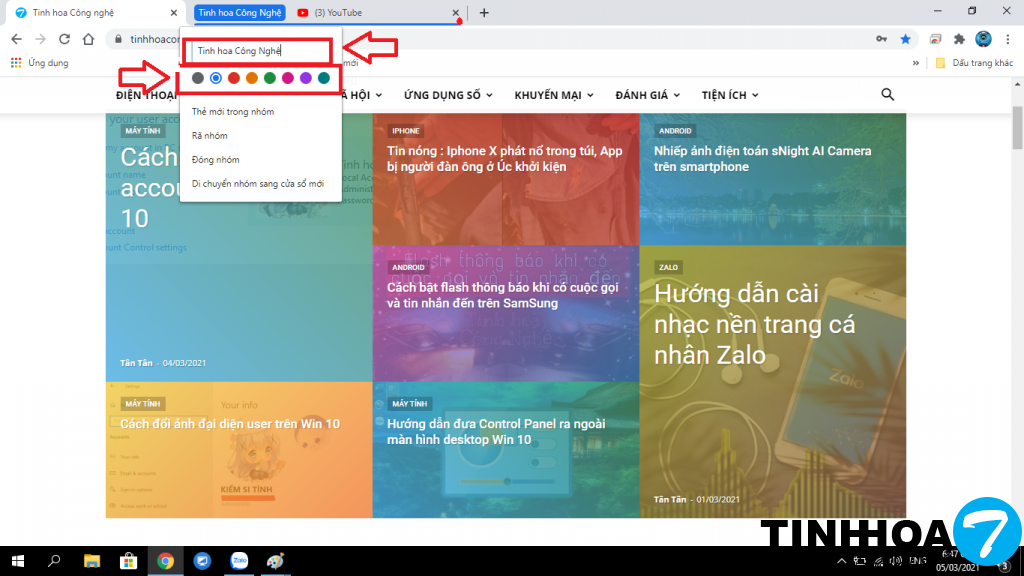Click the blue bookmark star icon
Image resolution: width=1024 pixels, height=576 pixels.
click(x=905, y=39)
